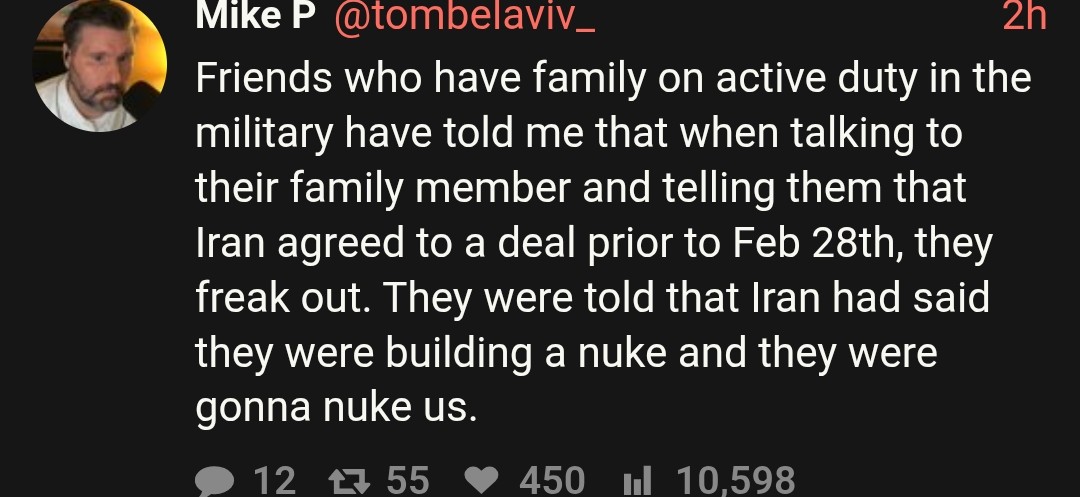Click the like count 450
This screenshot has width=1080, height=497.
point(551,481)
